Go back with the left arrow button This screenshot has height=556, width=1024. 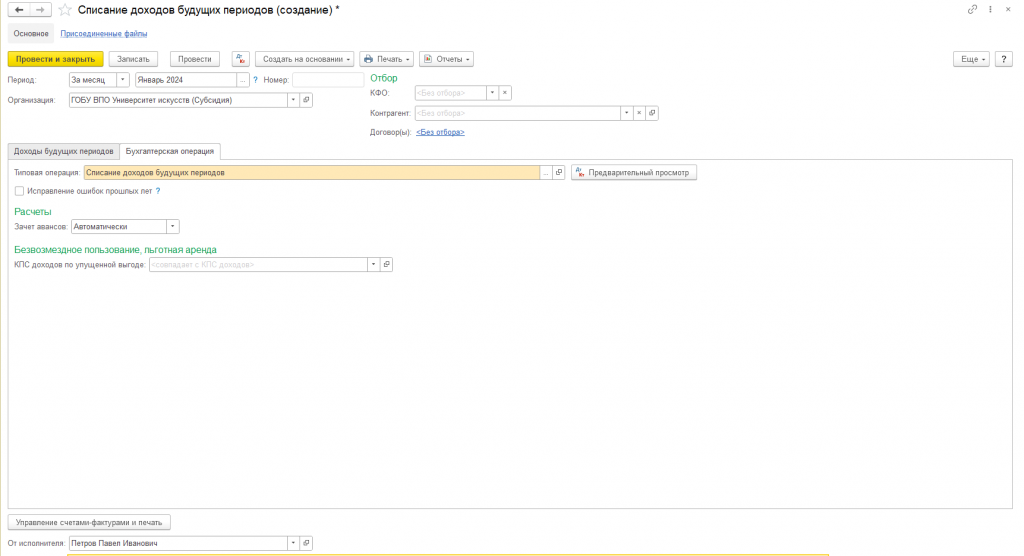(x=19, y=10)
